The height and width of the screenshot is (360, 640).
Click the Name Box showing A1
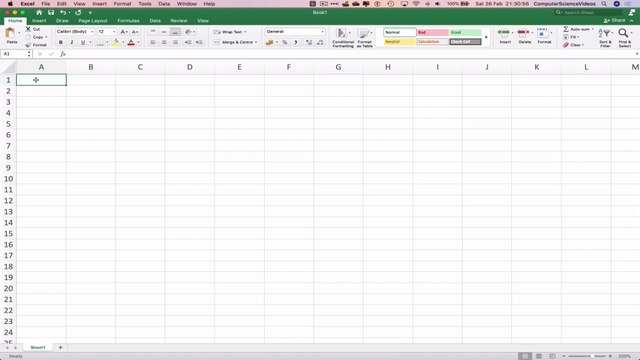(x=16, y=54)
